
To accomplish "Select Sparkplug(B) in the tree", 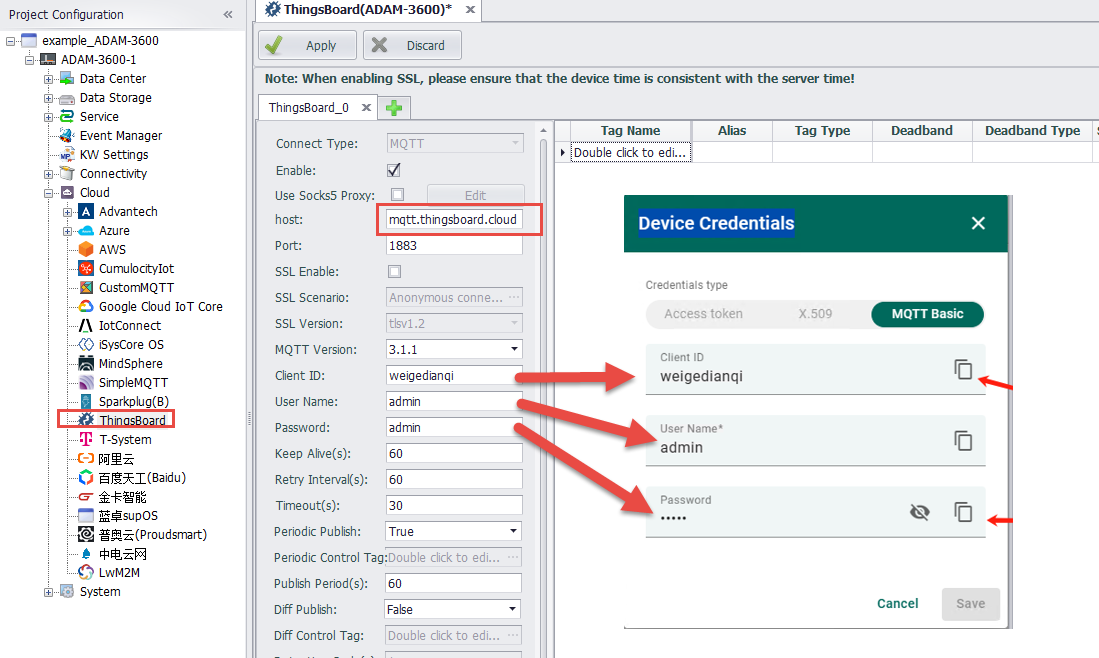I will 133,401.
